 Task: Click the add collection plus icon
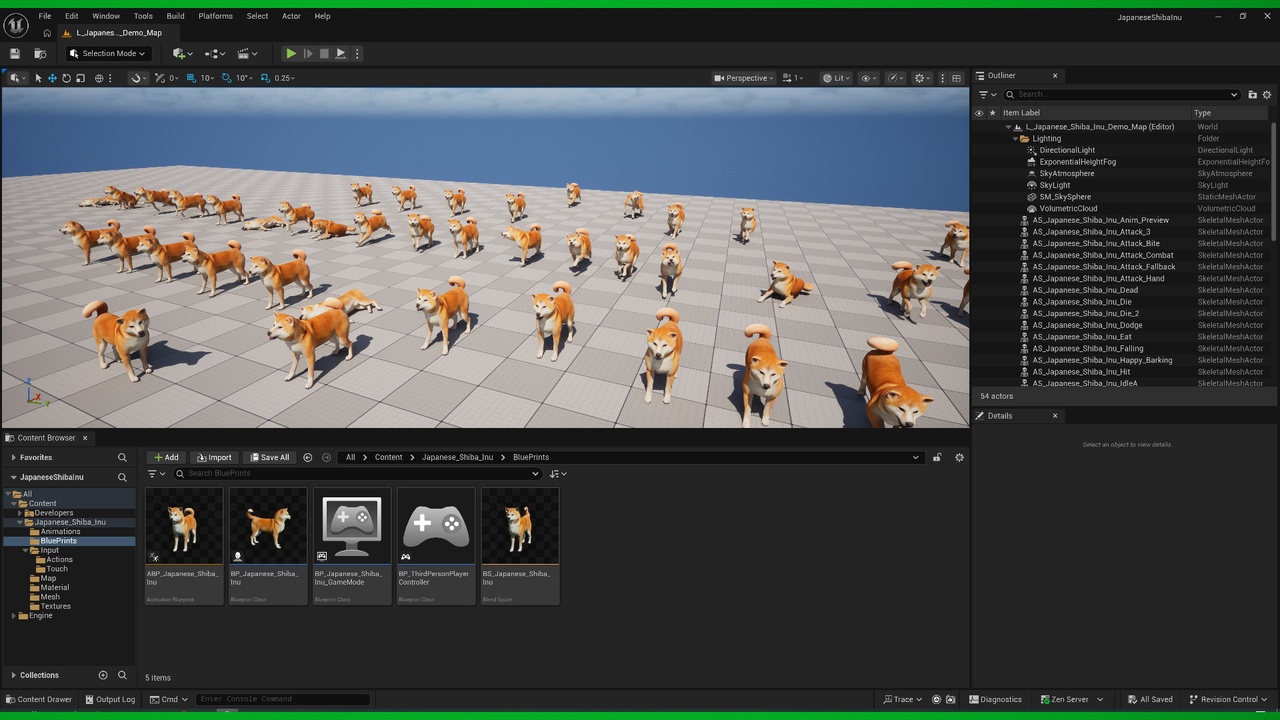[x=102, y=675]
